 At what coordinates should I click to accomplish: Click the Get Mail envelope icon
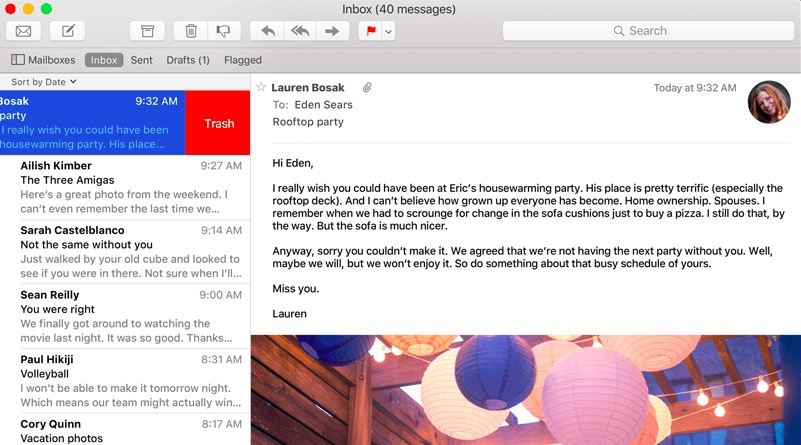point(23,31)
